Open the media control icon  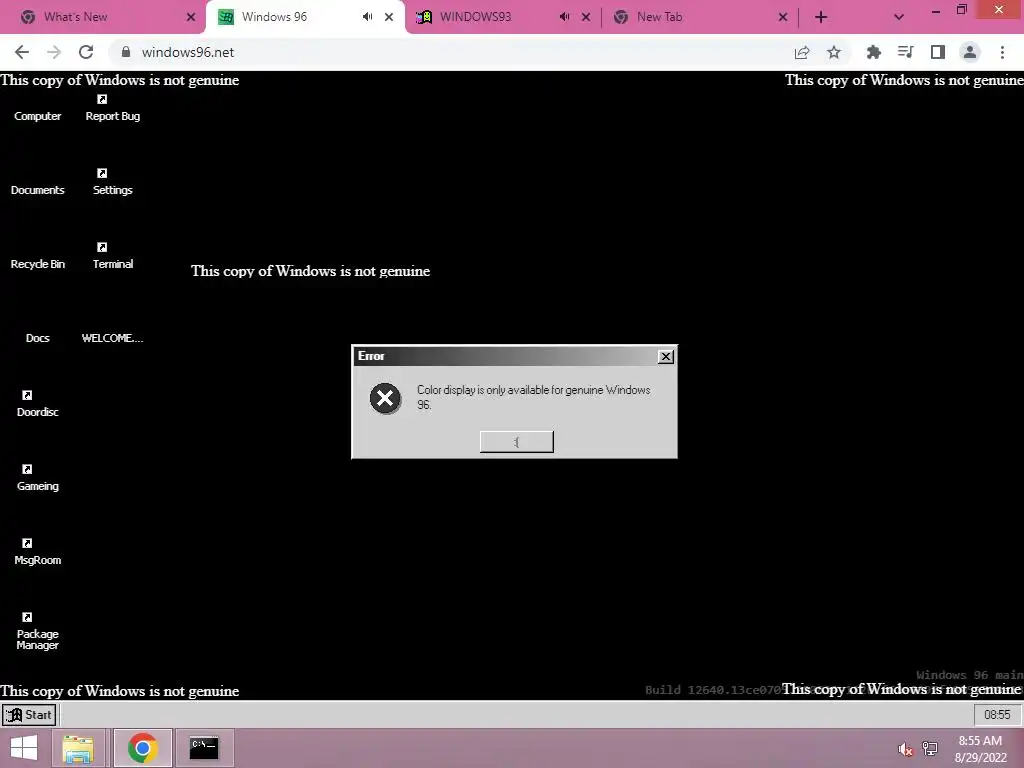[905, 52]
